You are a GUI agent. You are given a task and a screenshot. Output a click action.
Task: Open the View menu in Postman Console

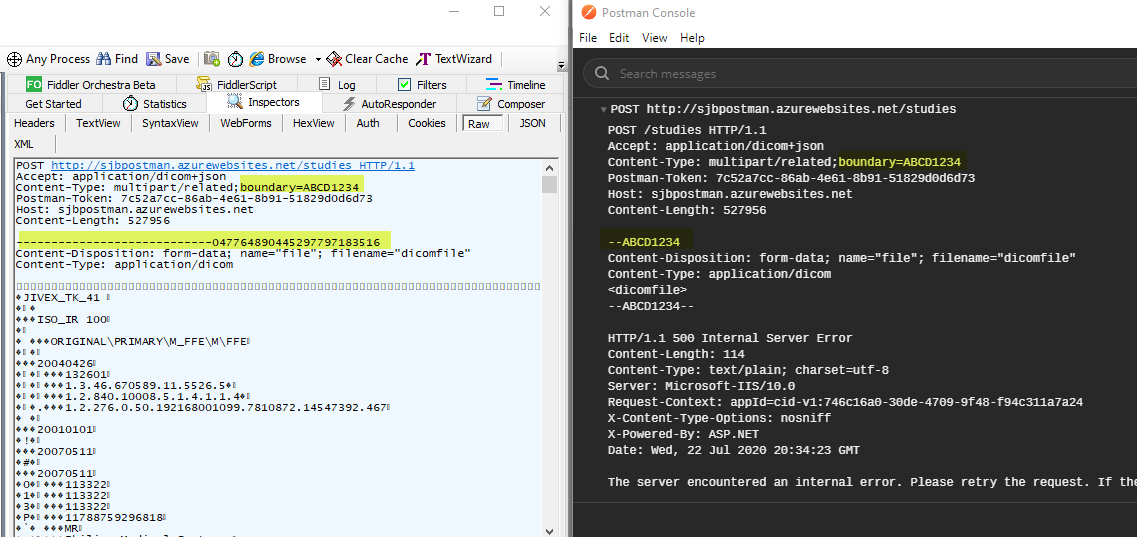(x=655, y=38)
